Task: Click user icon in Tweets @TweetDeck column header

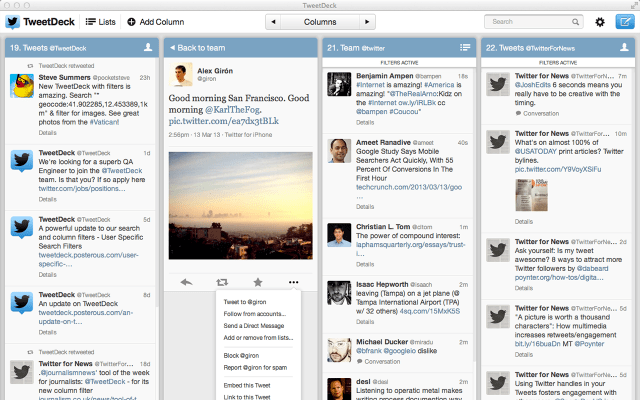Action: pyautogui.click(x=146, y=47)
